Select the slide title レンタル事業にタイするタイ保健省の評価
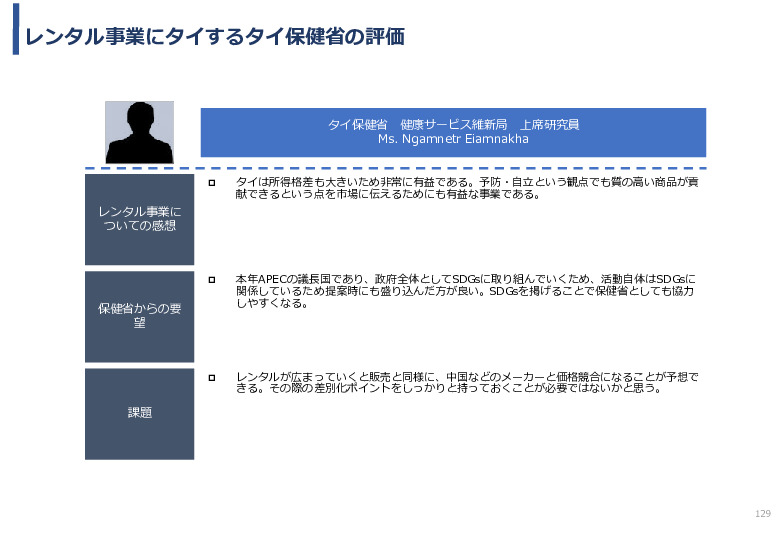Screen dimensions: 780x540 [214, 36]
